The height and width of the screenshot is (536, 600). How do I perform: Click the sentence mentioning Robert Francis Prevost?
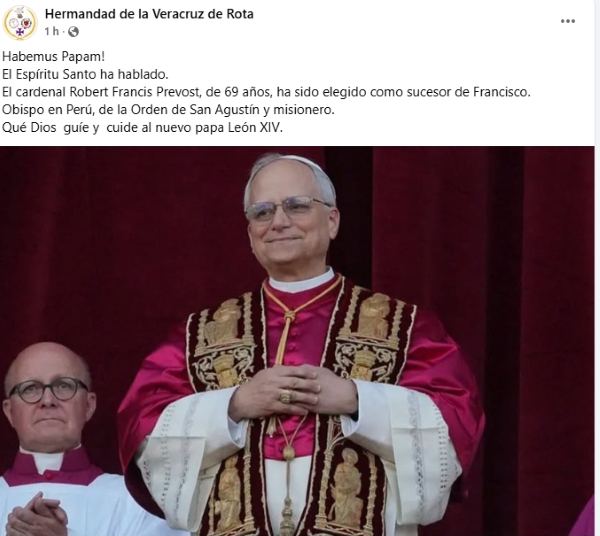266,92
